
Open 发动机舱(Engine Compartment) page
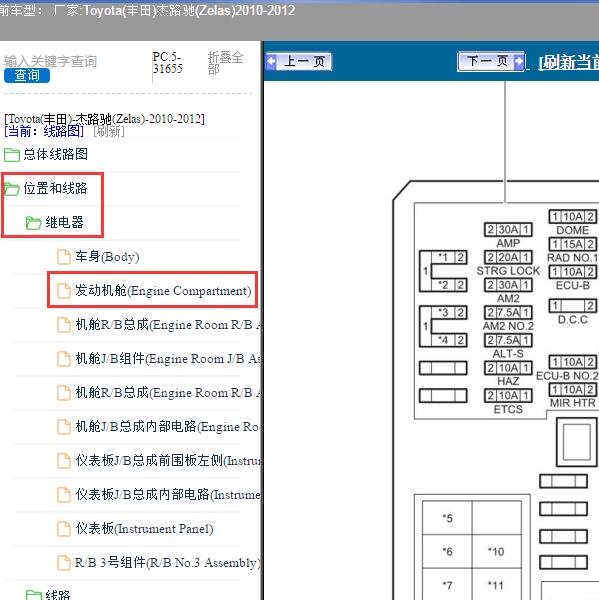[x=163, y=290]
